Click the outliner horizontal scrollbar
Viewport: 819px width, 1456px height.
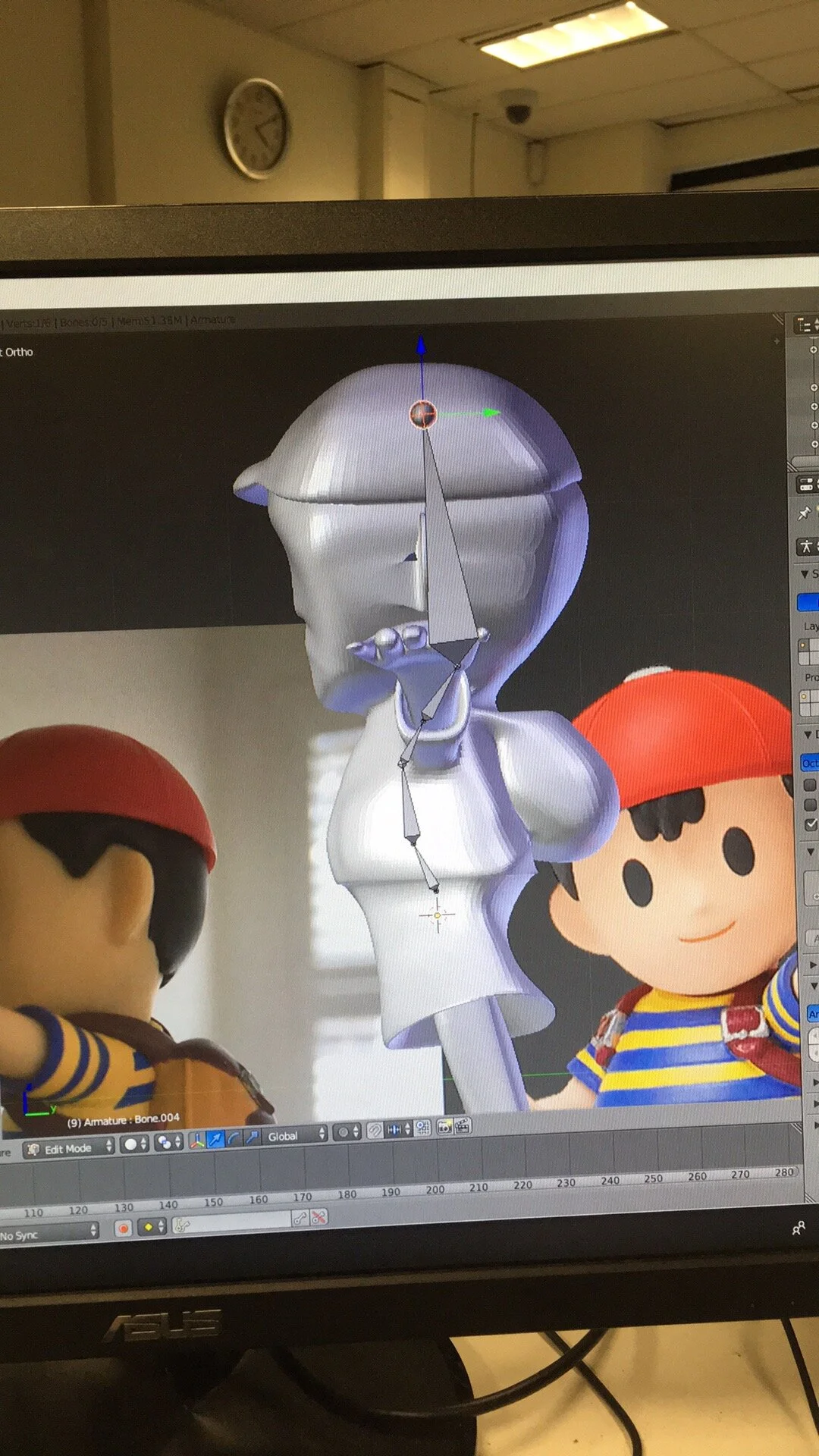pos(805,462)
